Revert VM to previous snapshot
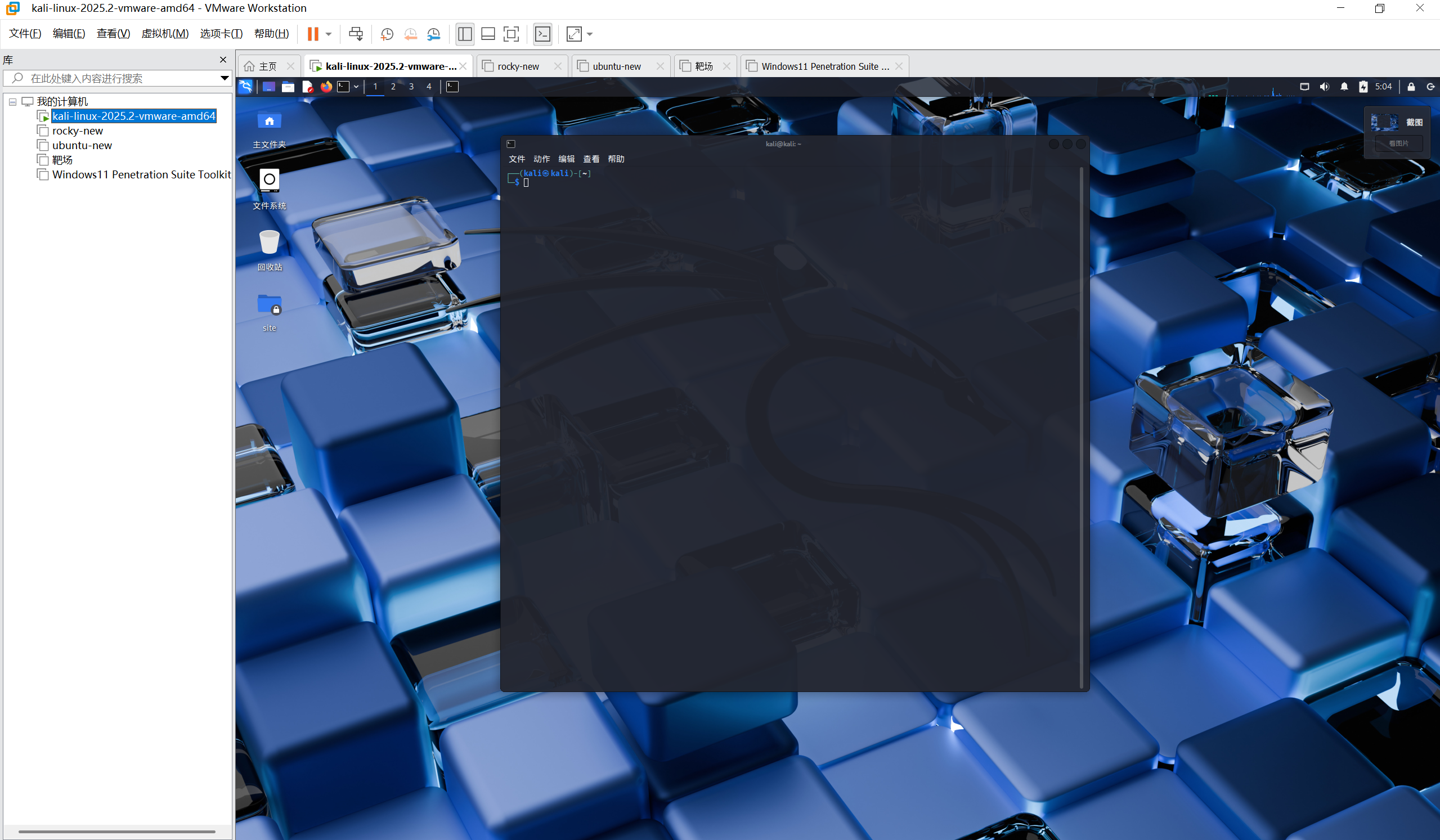 (410, 34)
